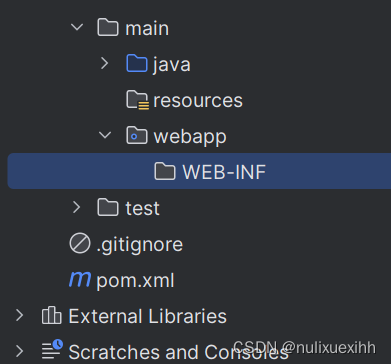
Task: Select the resources label text
Action: (x=198, y=101)
